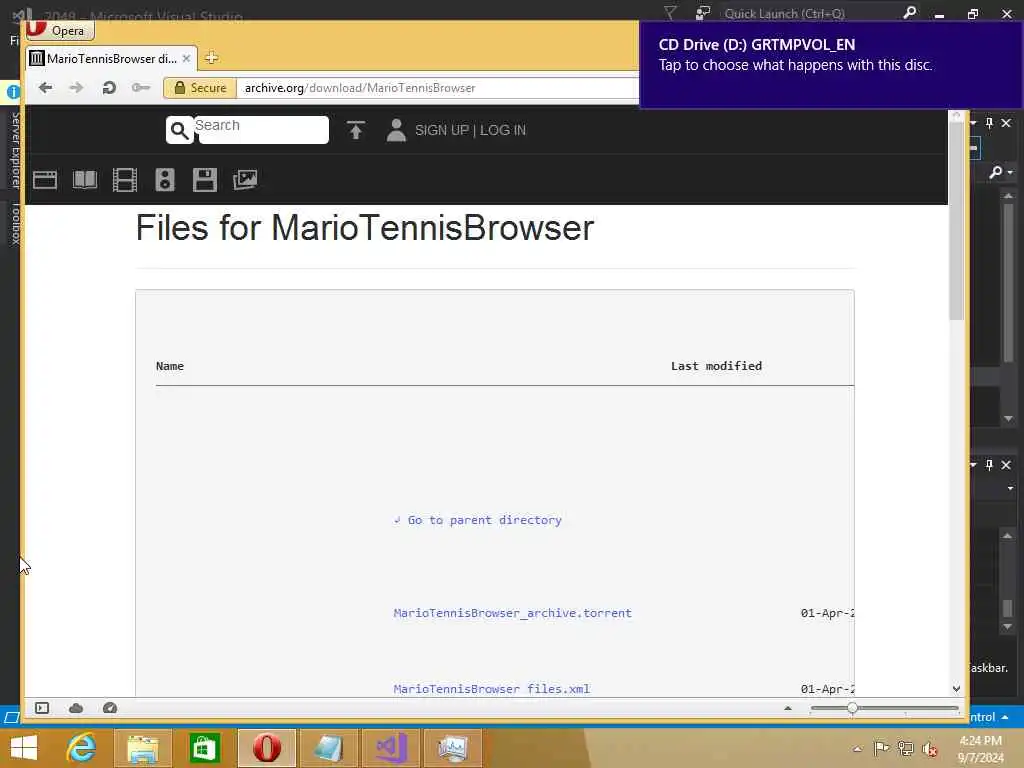This screenshot has height=768, width=1024.
Task: Open the lower panel window-position dropdown
Action: pyautogui.click(x=973, y=464)
